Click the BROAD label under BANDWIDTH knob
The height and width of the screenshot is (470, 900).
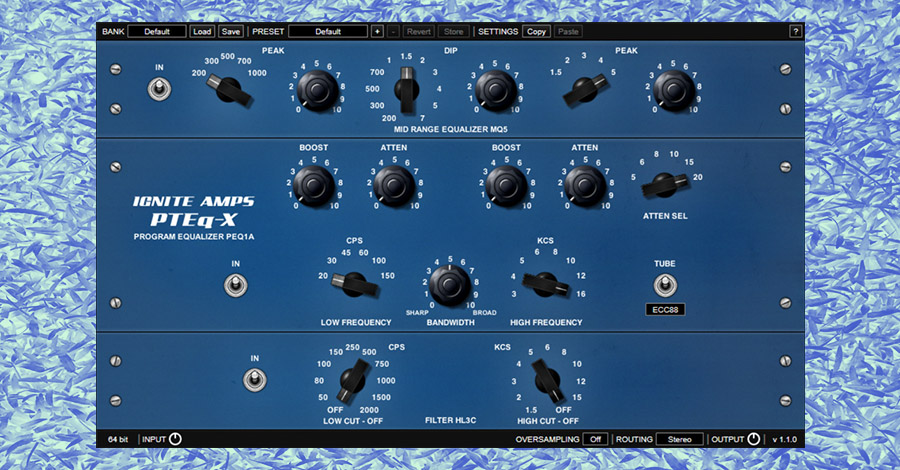coord(484,313)
